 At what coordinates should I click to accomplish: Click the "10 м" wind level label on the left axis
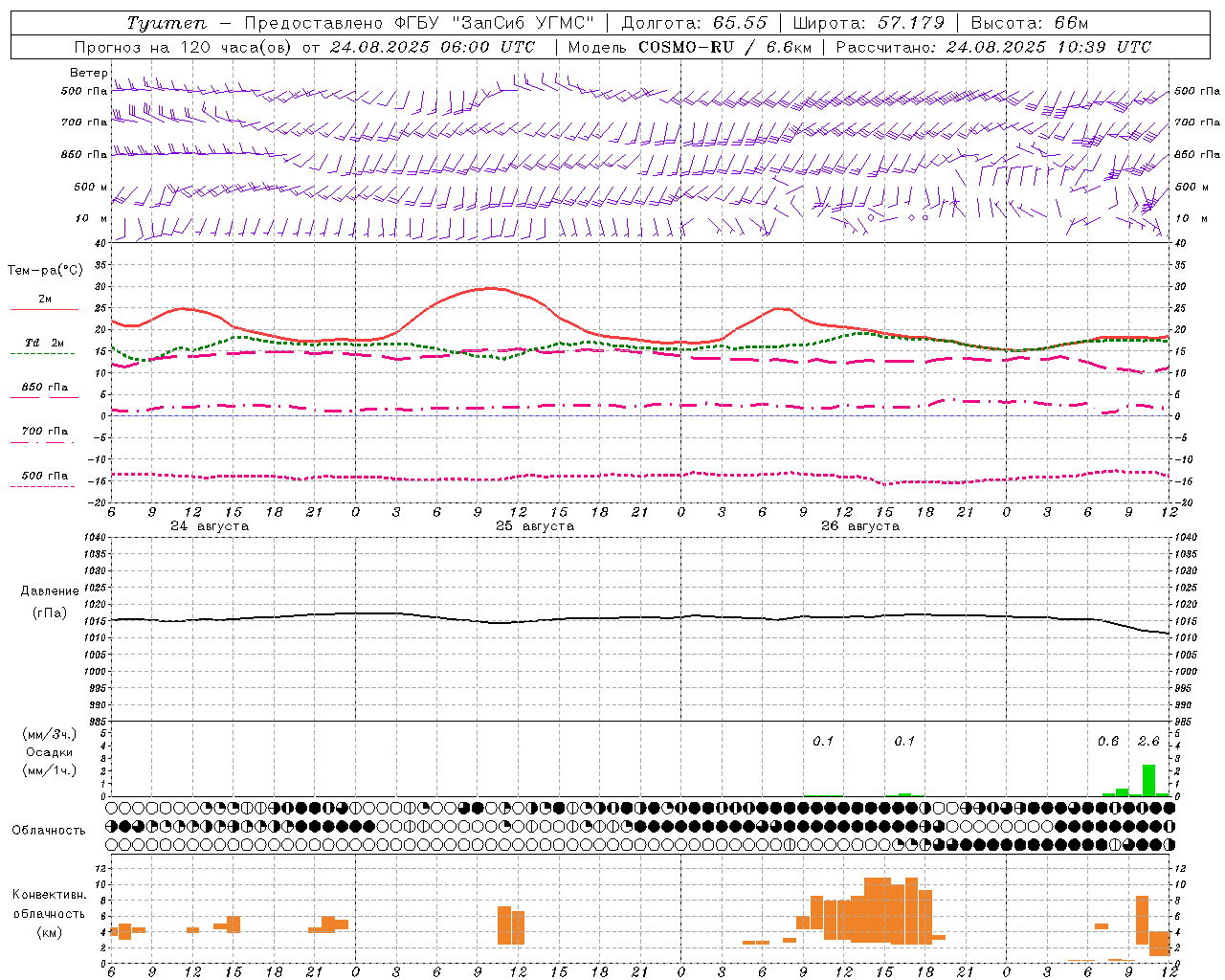(92, 218)
